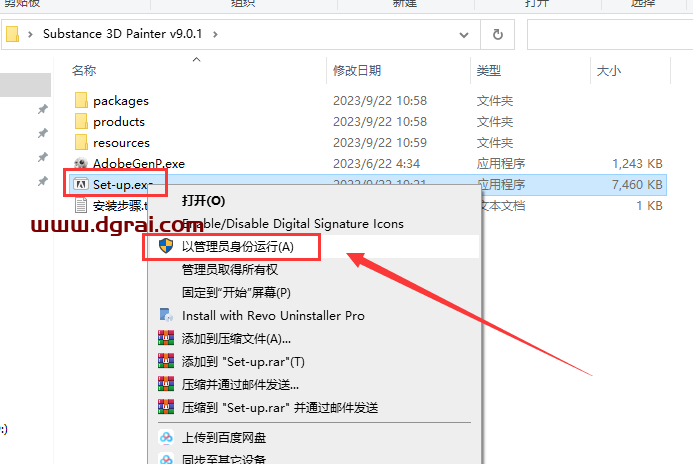Sort files by the 名称 column header
693x464 pixels.
84,71
